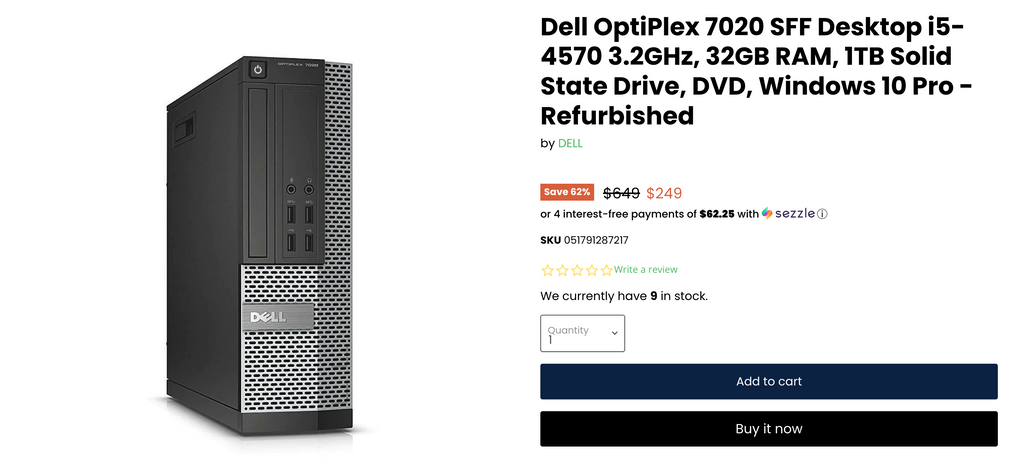The height and width of the screenshot is (469, 1024).
Task: Open the Quantity dropdown
Action: [x=582, y=333]
